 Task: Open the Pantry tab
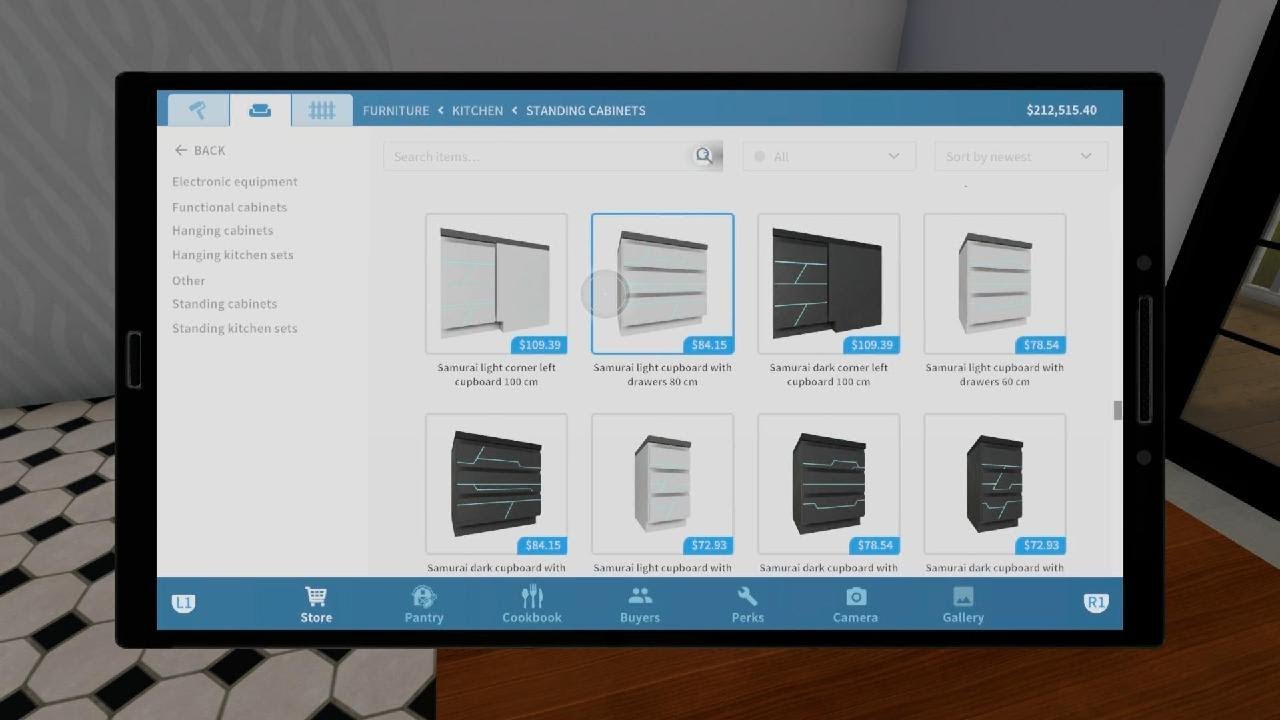tap(424, 604)
